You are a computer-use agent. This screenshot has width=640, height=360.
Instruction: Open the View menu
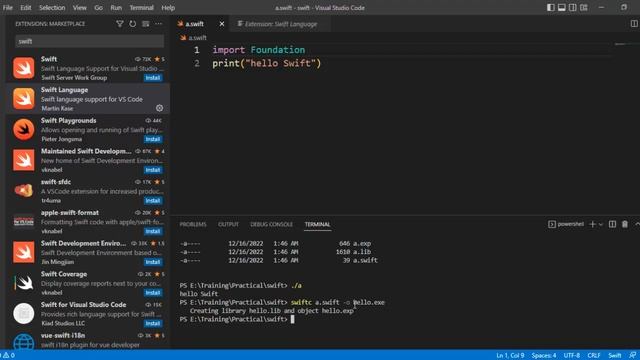pyautogui.click(x=80, y=7)
